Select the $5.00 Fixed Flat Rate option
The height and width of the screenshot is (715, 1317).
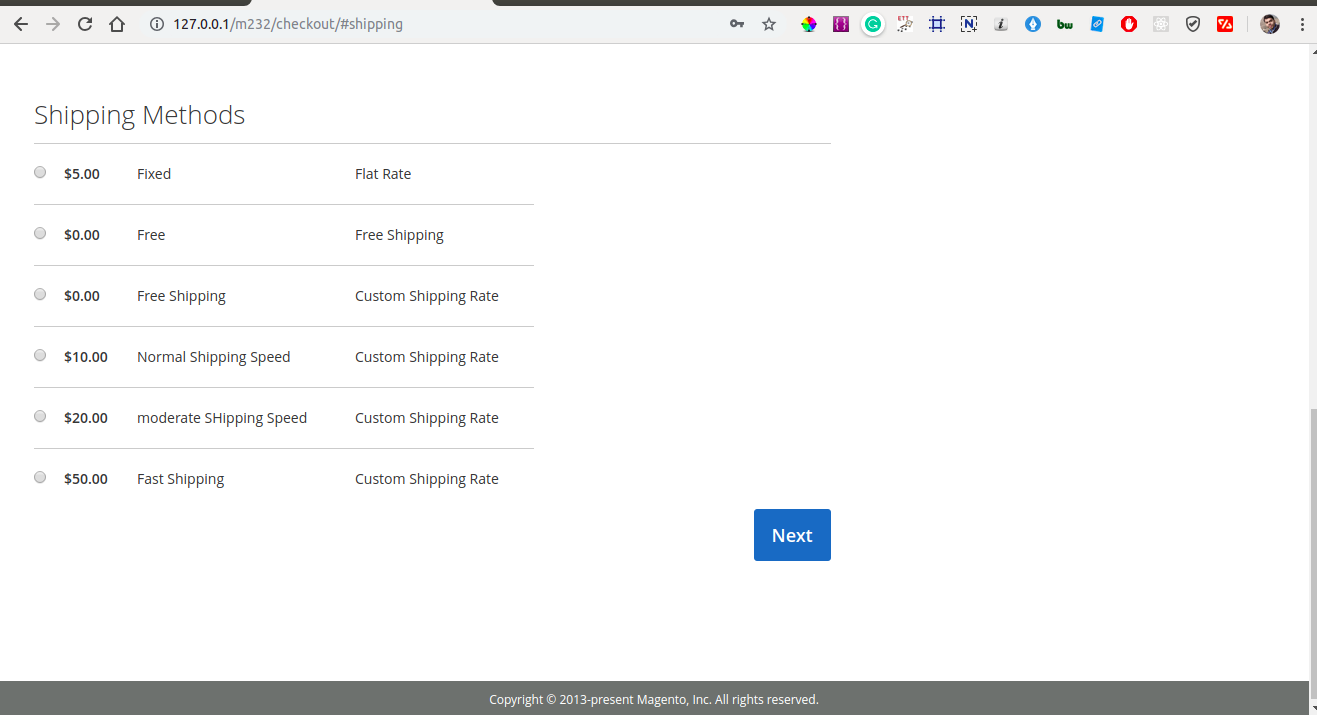click(40, 172)
